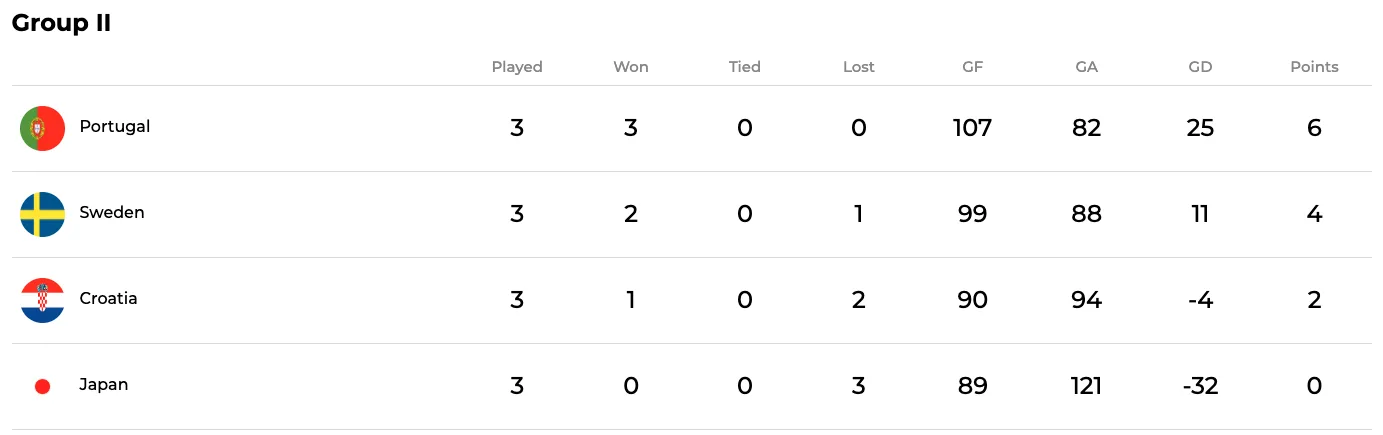Click the Sweden flag icon
1383x435 pixels.
click(42, 214)
